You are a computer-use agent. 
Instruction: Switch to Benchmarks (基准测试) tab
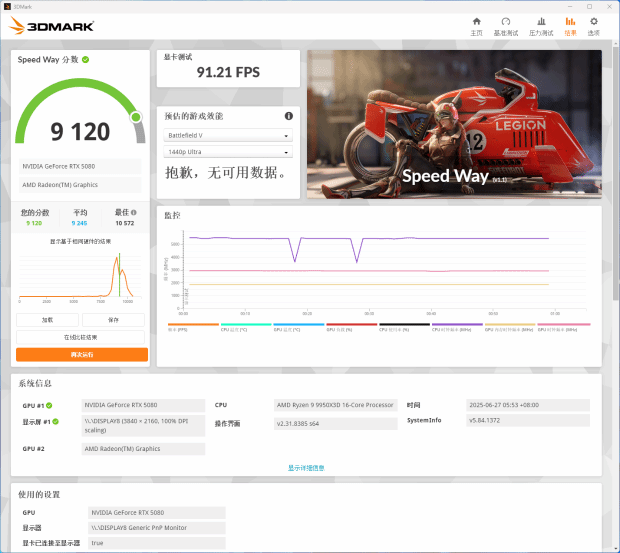(x=506, y=26)
